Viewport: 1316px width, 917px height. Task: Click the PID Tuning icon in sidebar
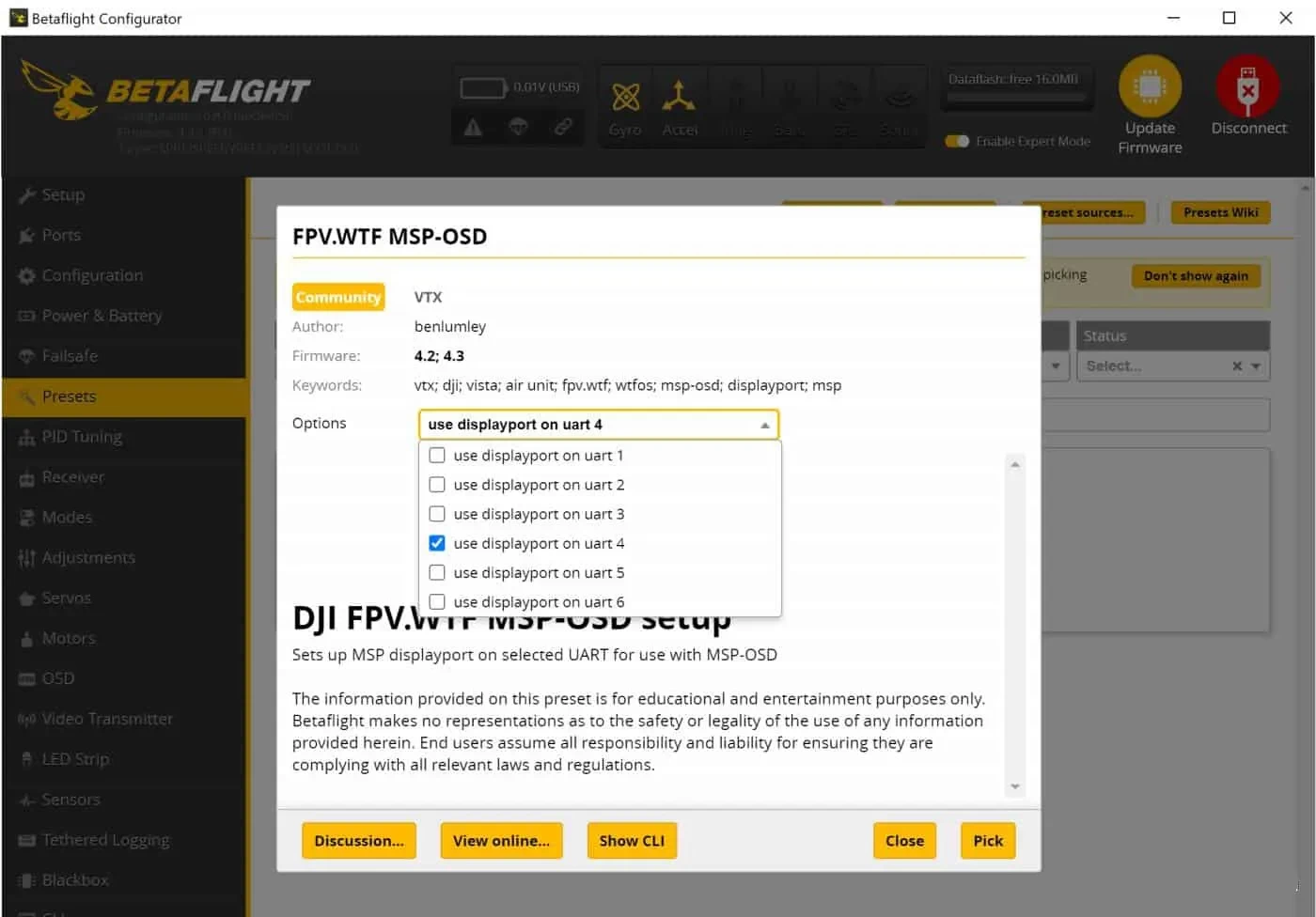pyautogui.click(x=27, y=438)
